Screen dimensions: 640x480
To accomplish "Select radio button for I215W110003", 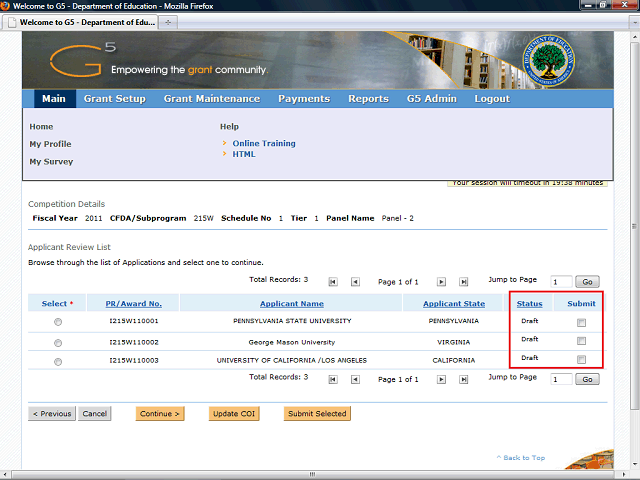I will point(57,361).
